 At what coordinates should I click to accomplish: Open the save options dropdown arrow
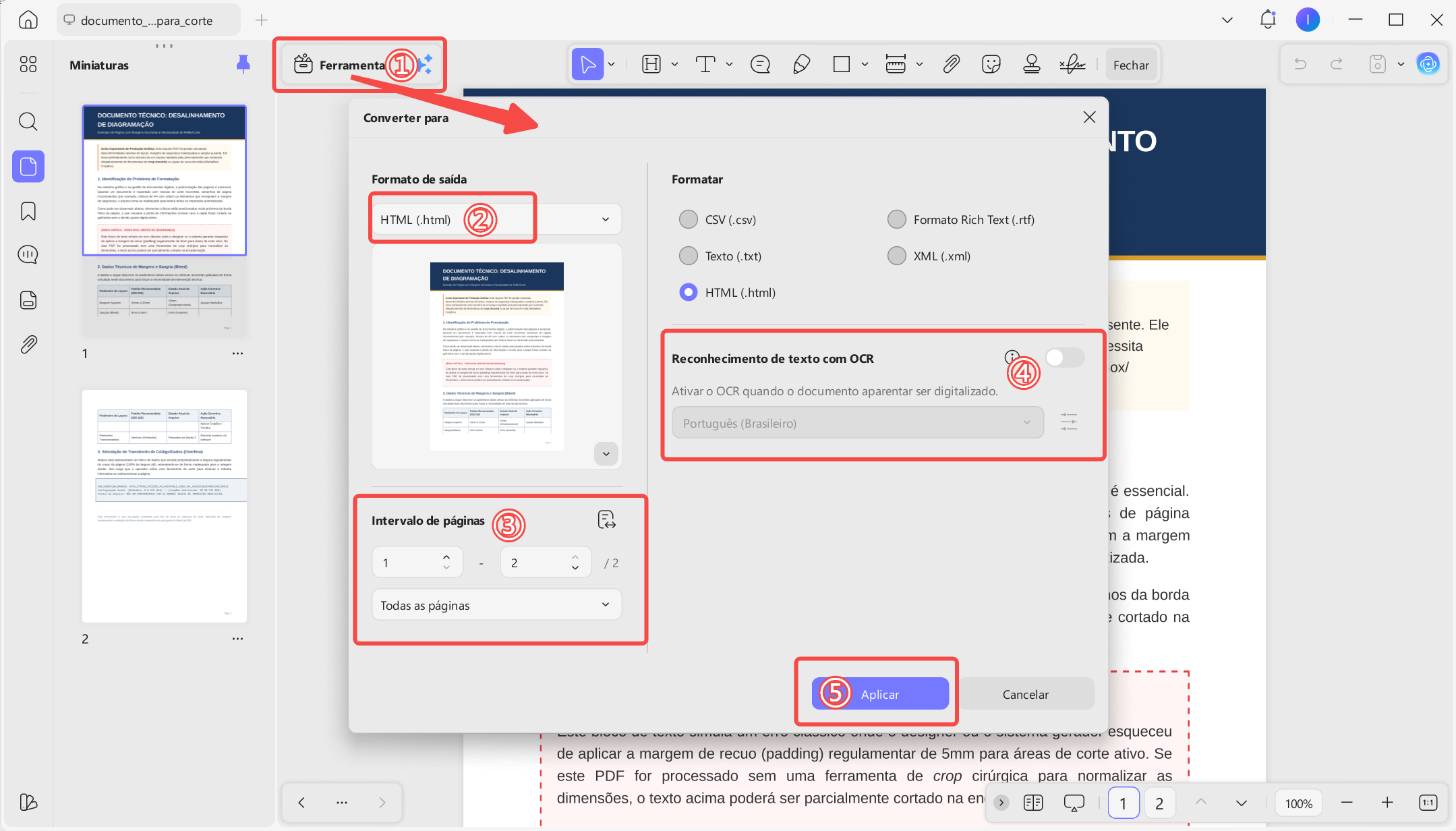click(1401, 65)
